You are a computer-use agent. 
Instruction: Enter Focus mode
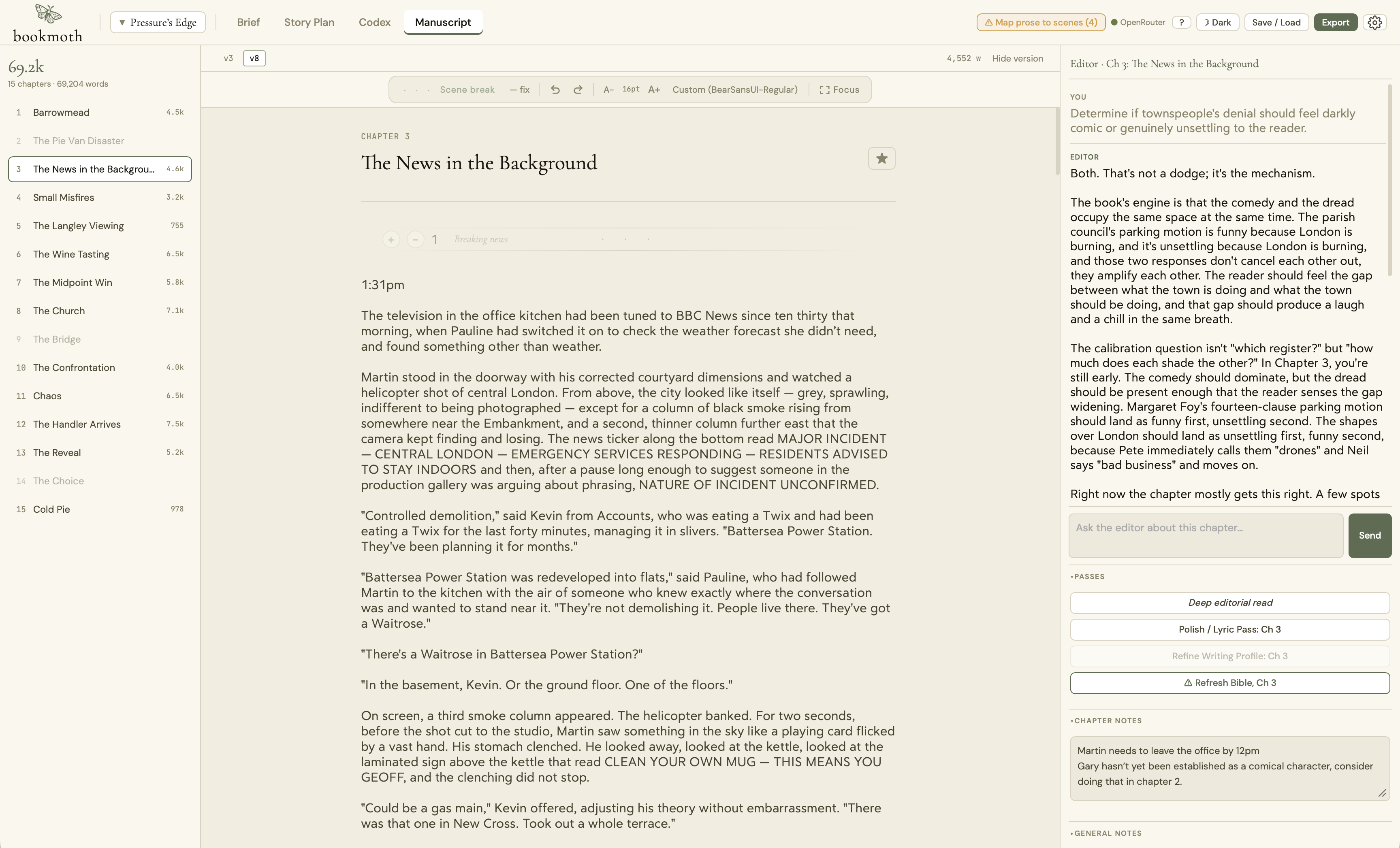(839, 90)
